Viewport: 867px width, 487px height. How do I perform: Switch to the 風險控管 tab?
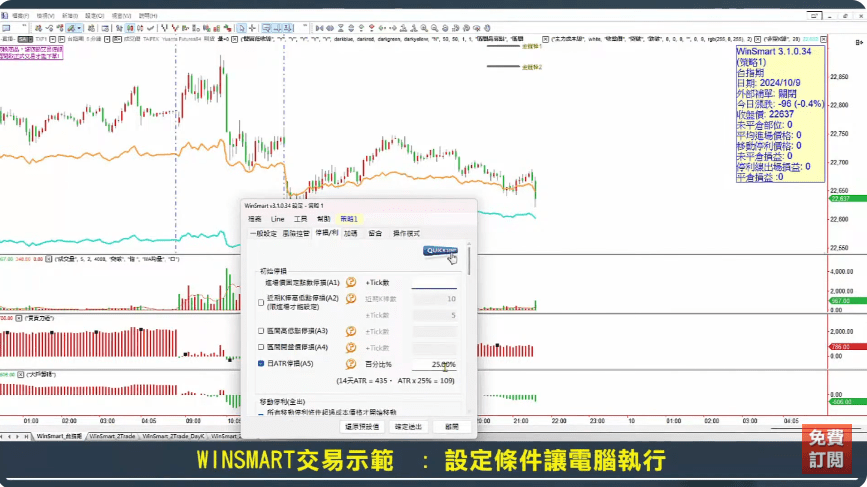pos(296,234)
